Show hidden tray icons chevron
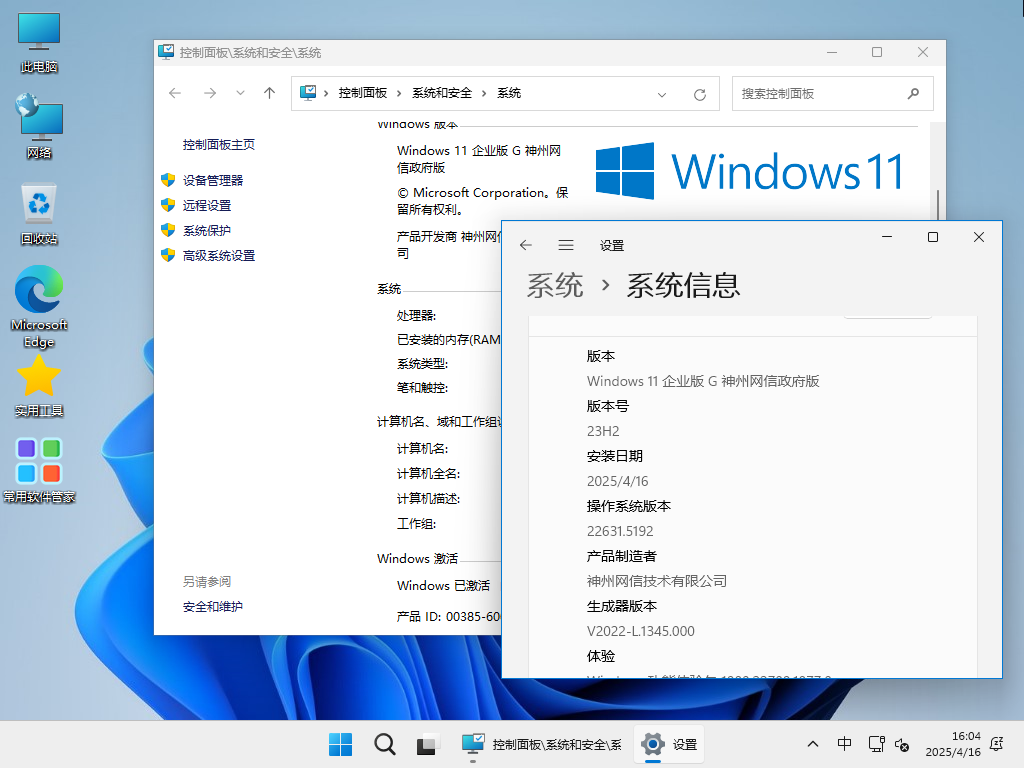This screenshot has height=768, width=1024. (x=812, y=744)
